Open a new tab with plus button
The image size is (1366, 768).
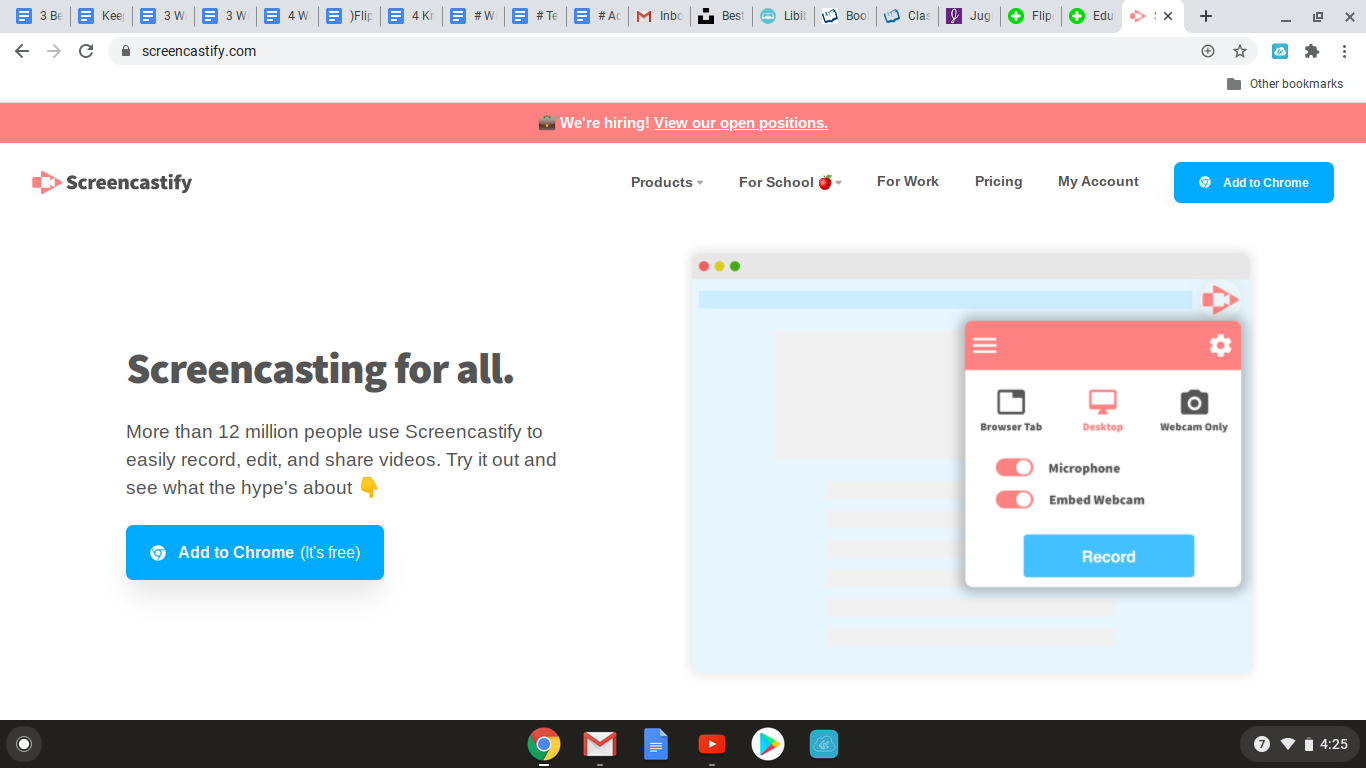[1206, 16]
